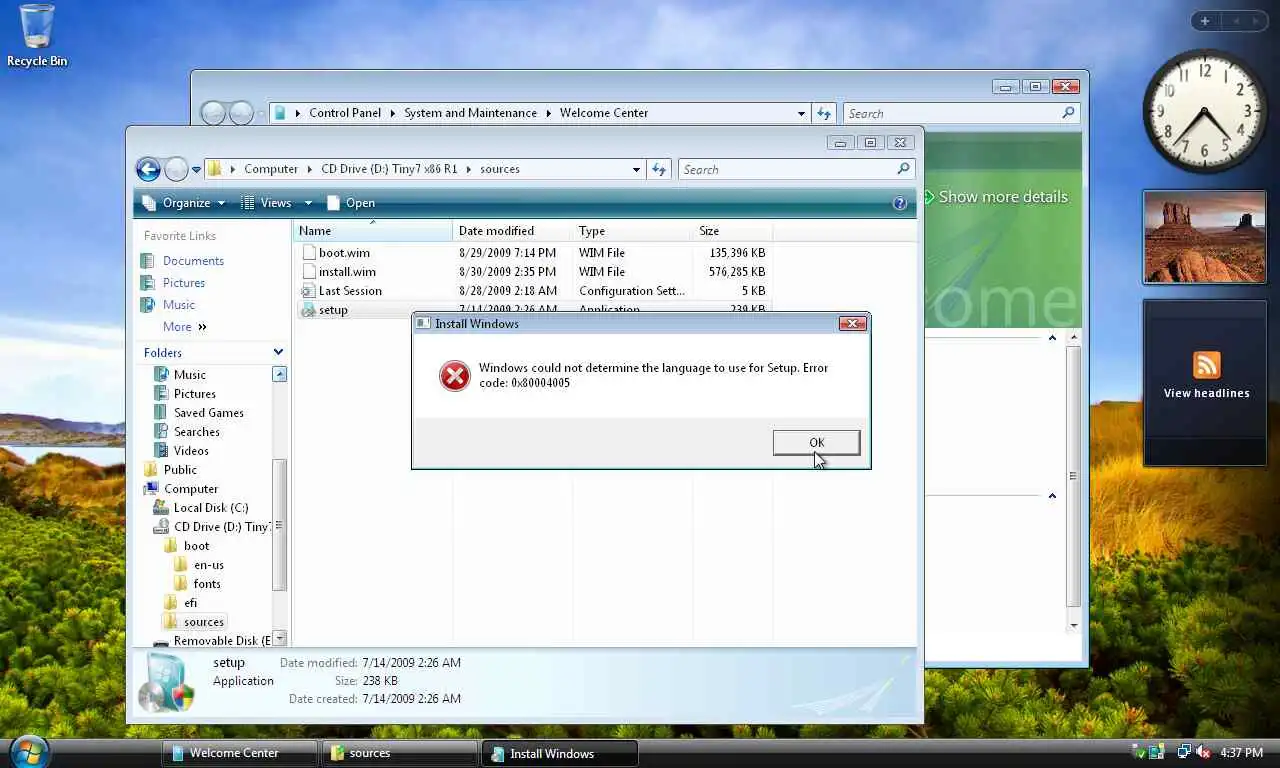Show More favorite links
Image resolution: width=1280 pixels, height=768 pixels.
click(184, 327)
